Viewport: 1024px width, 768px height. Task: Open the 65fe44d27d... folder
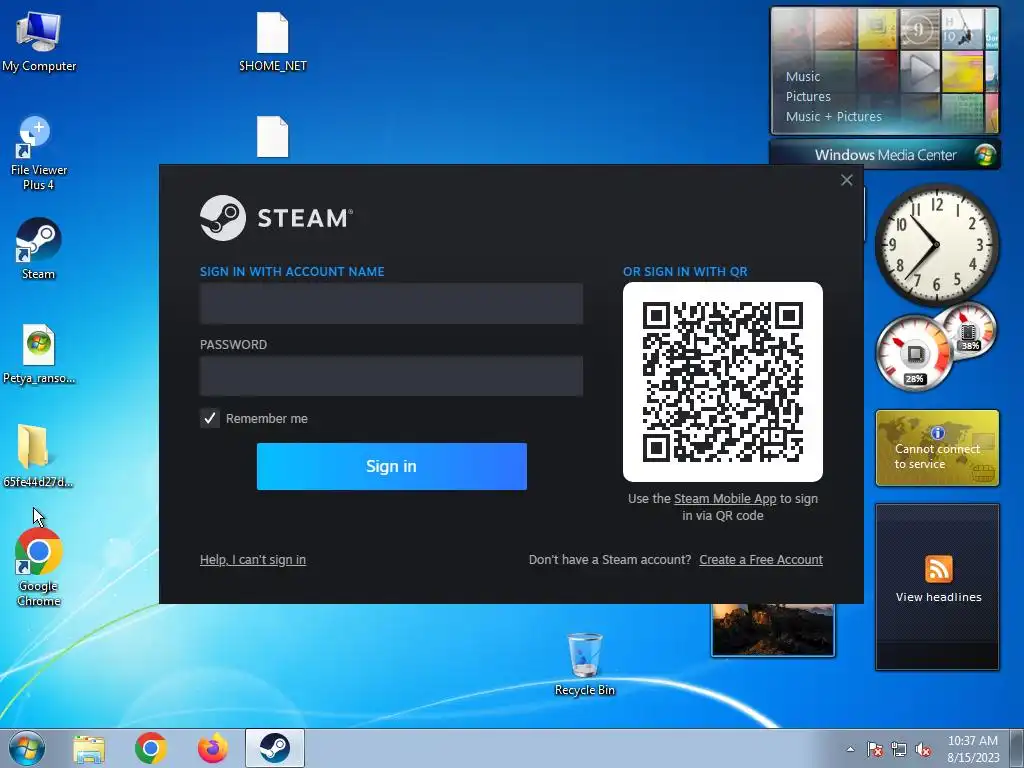pos(38,456)
